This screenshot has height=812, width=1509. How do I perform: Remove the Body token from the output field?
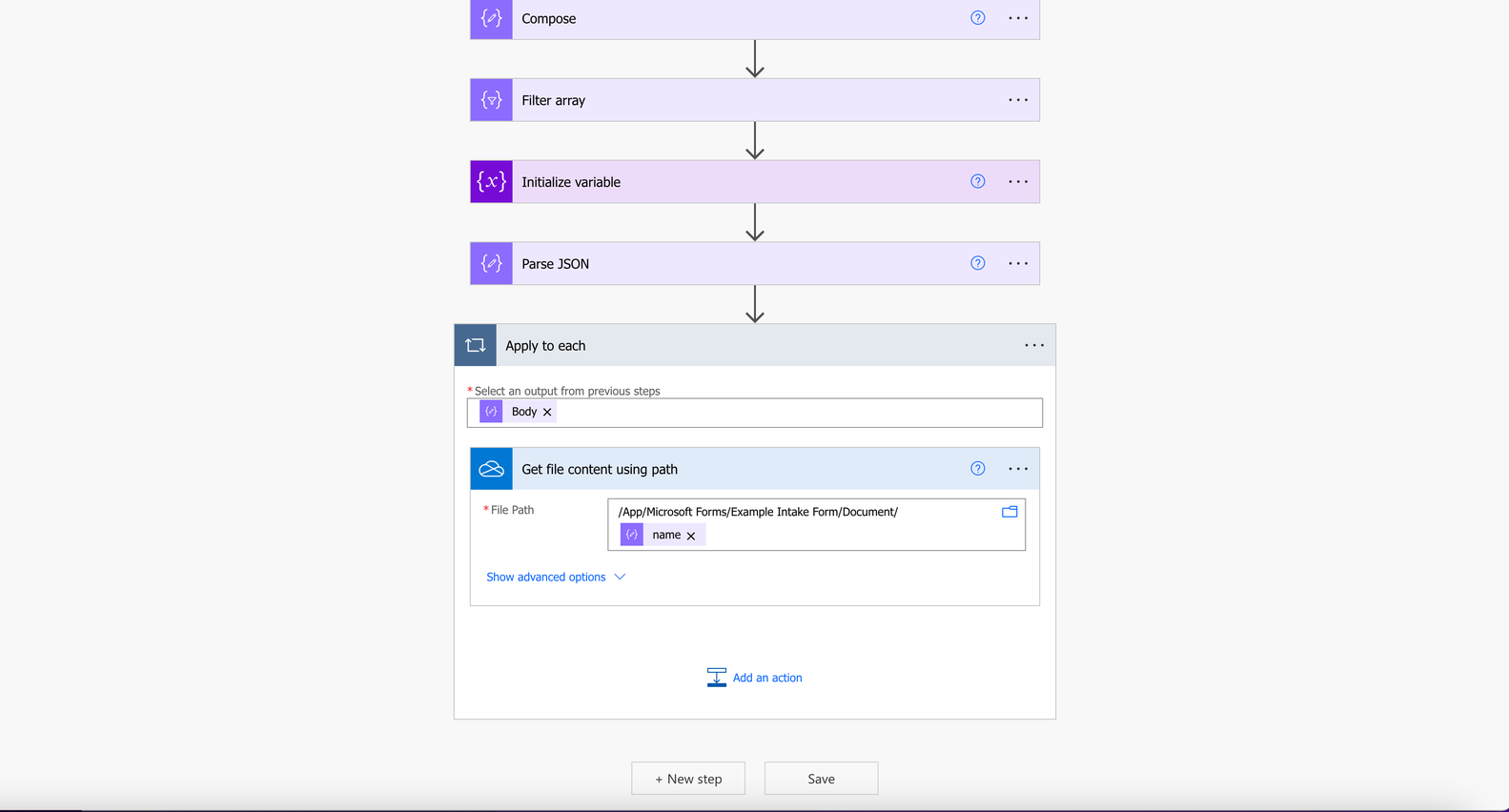tap(547, 412)
